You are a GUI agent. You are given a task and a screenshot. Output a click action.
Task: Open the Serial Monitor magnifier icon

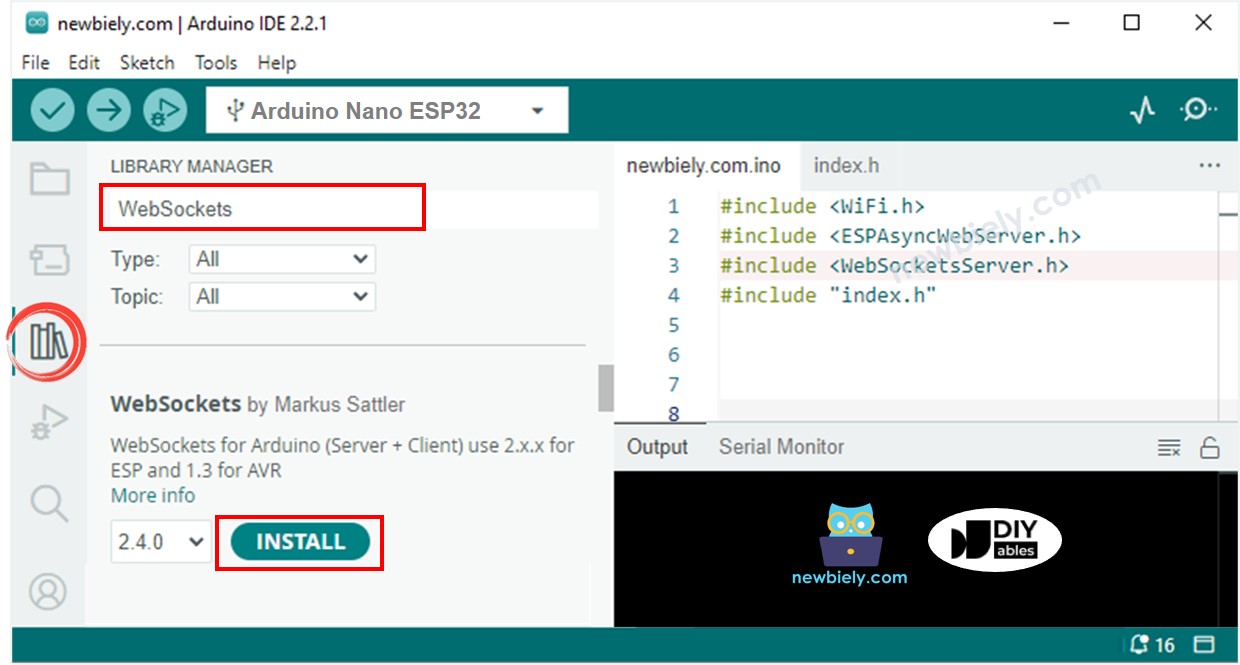point(1197,110)
